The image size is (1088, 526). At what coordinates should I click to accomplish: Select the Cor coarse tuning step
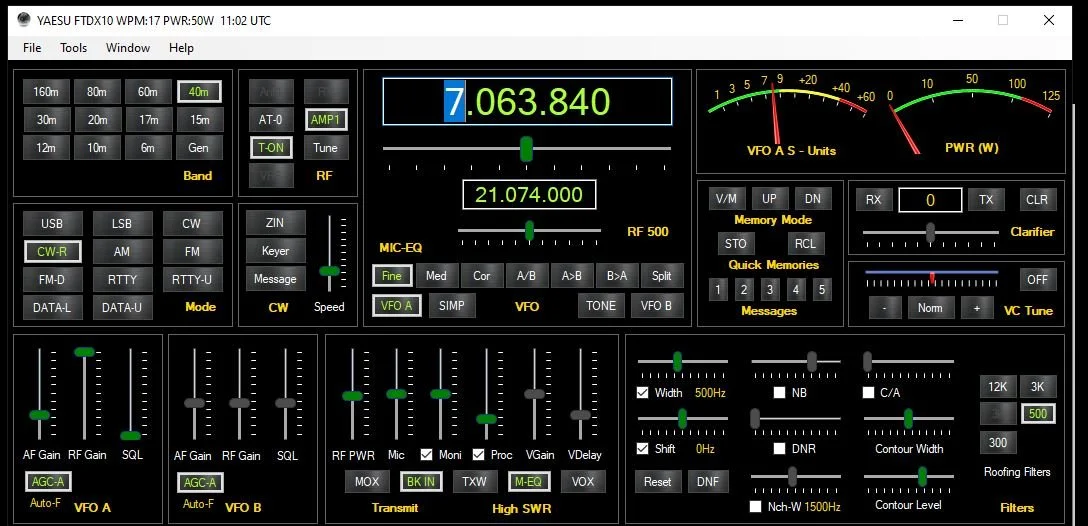482,275
